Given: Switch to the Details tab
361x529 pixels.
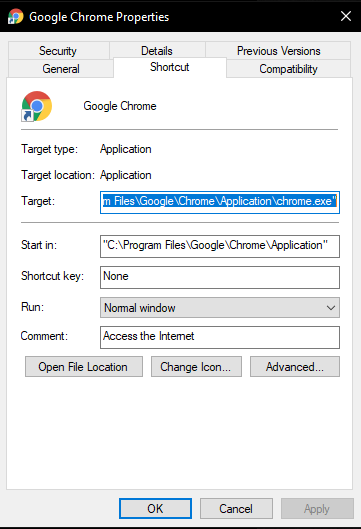Looking at the screenshot, I should pyautogui.click(x=157, y=51).
